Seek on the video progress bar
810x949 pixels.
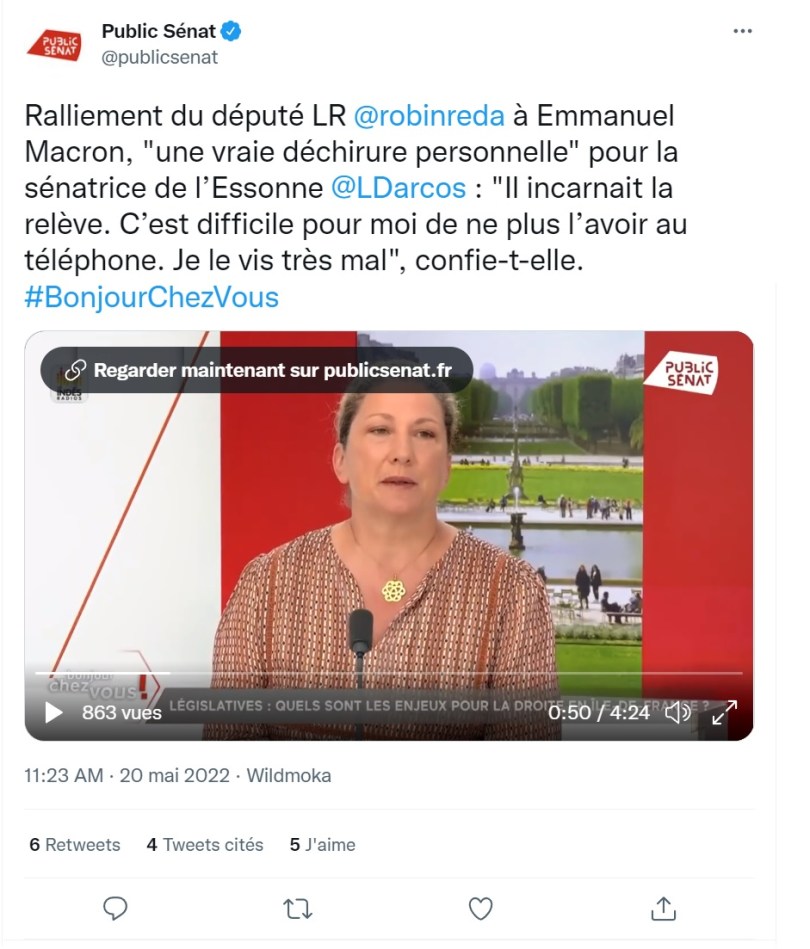(x=389, y=673)
